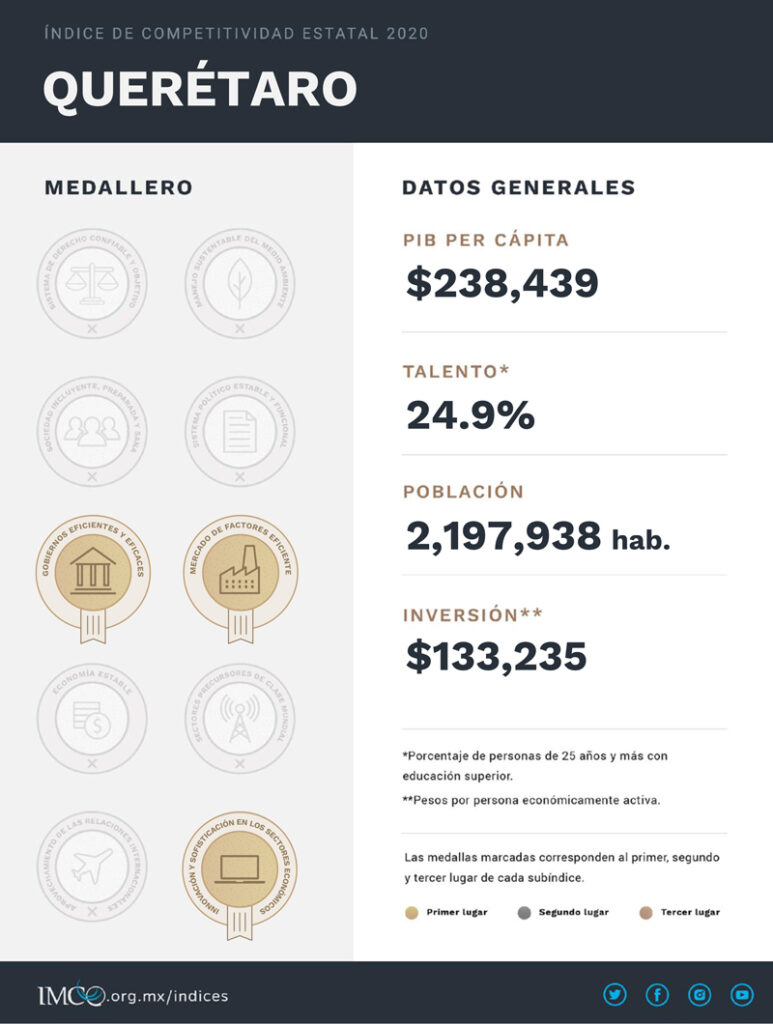Select the gold laptop innovation medal
Screen dimensions: 773x1024
click(x=239, y=866)
